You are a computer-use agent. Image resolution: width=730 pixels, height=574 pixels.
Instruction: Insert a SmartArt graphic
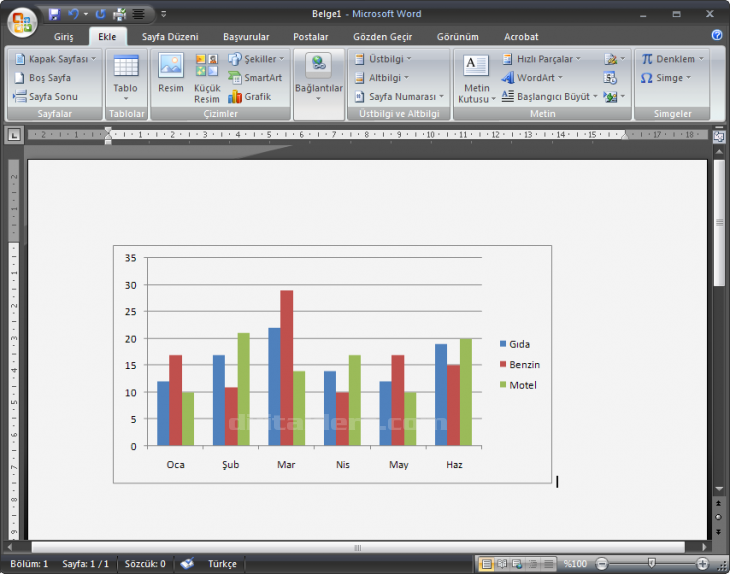[256, 78]
